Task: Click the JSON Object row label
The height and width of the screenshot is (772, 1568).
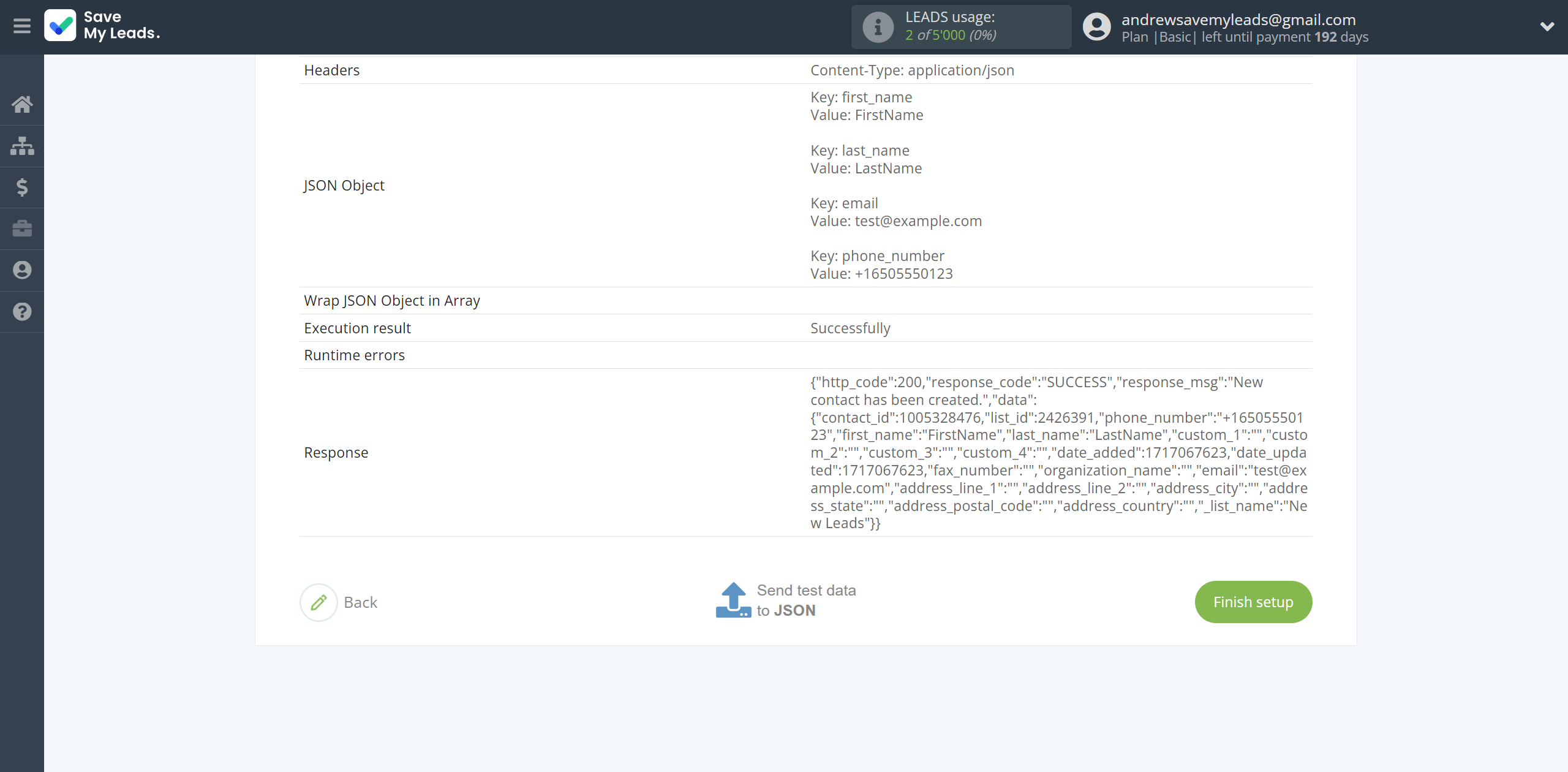Action: point(344,186)
